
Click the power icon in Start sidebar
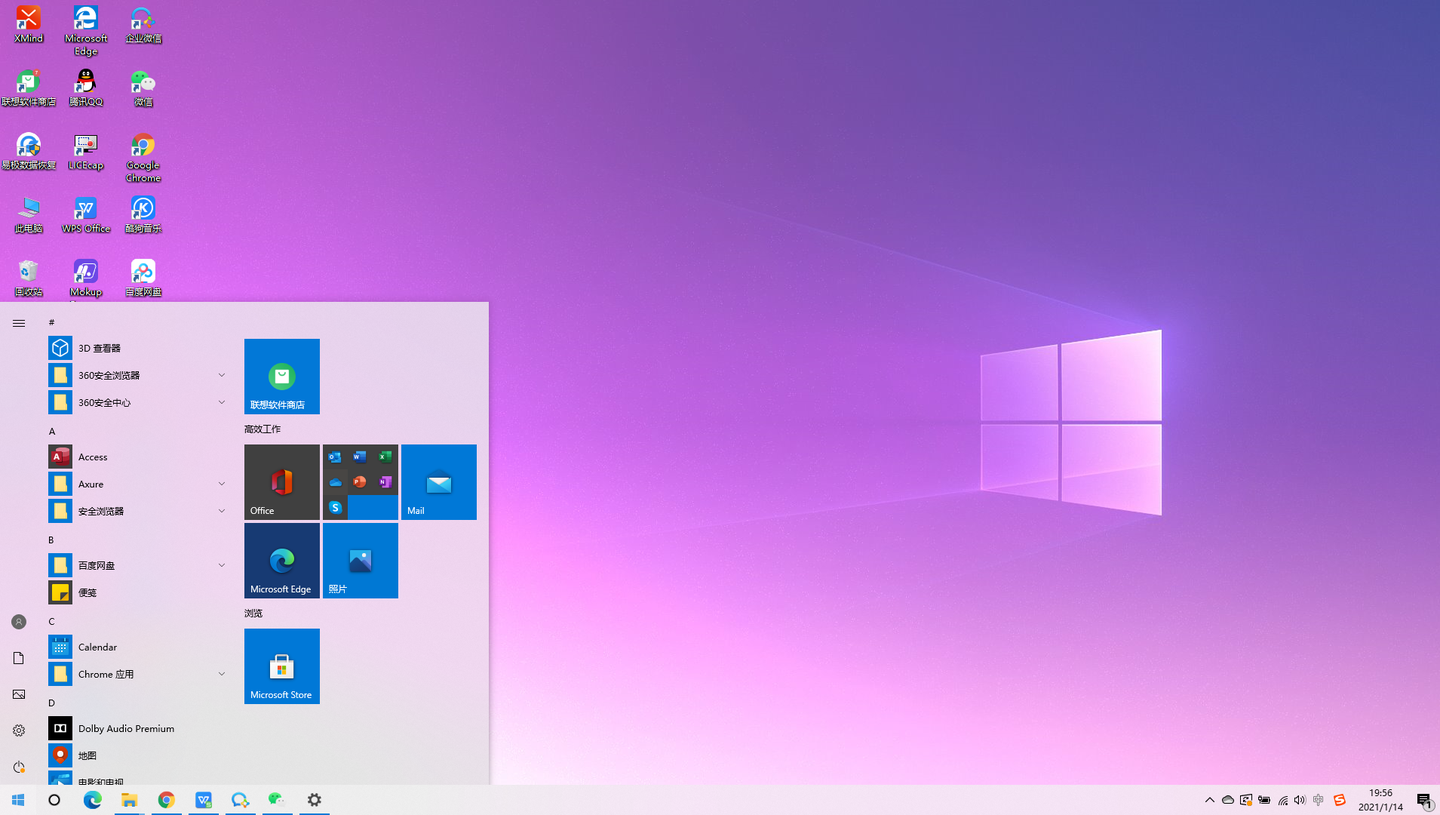point(18,767)
